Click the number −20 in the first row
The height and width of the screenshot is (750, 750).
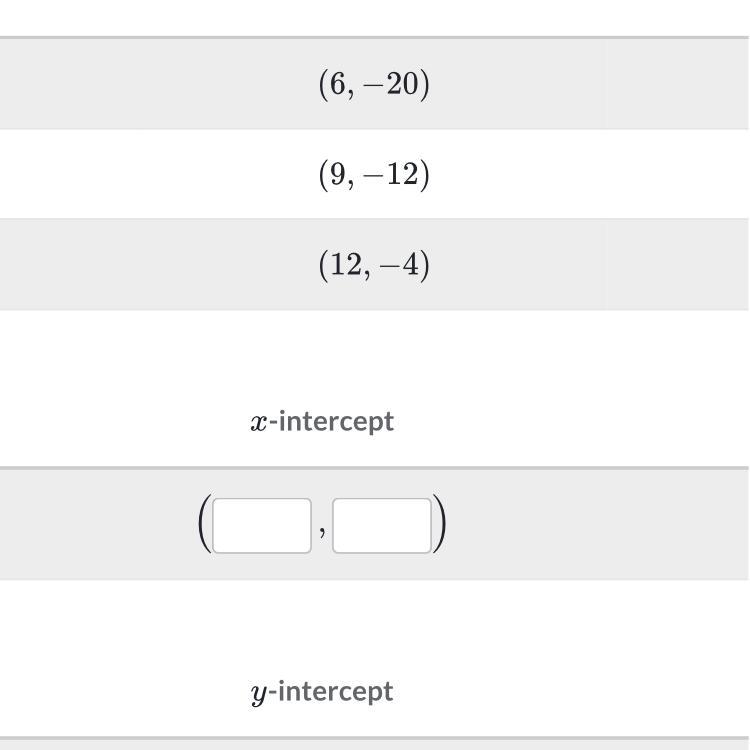(x=393, y=85)
